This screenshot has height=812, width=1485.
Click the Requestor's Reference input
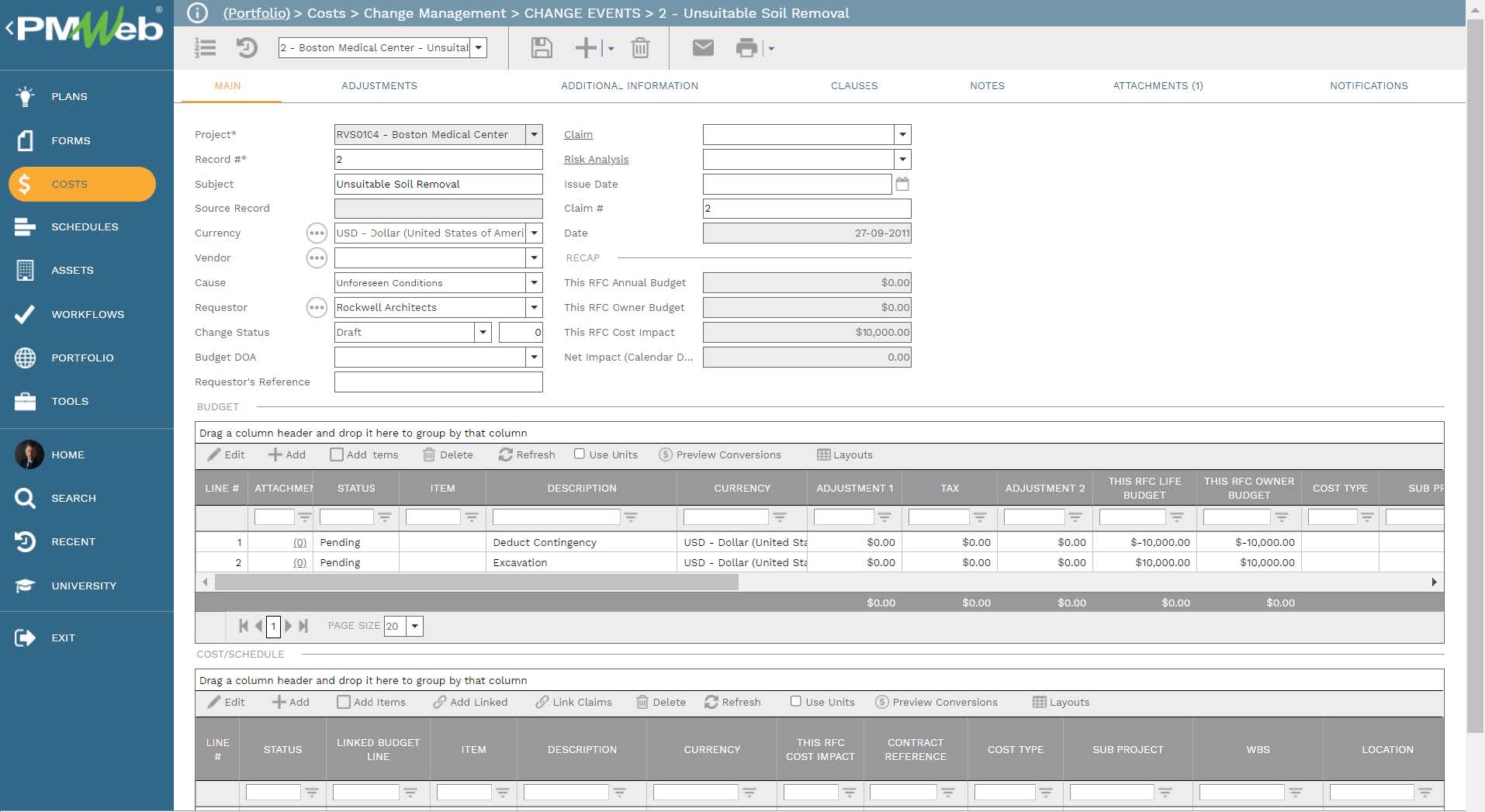pos(438,382)
